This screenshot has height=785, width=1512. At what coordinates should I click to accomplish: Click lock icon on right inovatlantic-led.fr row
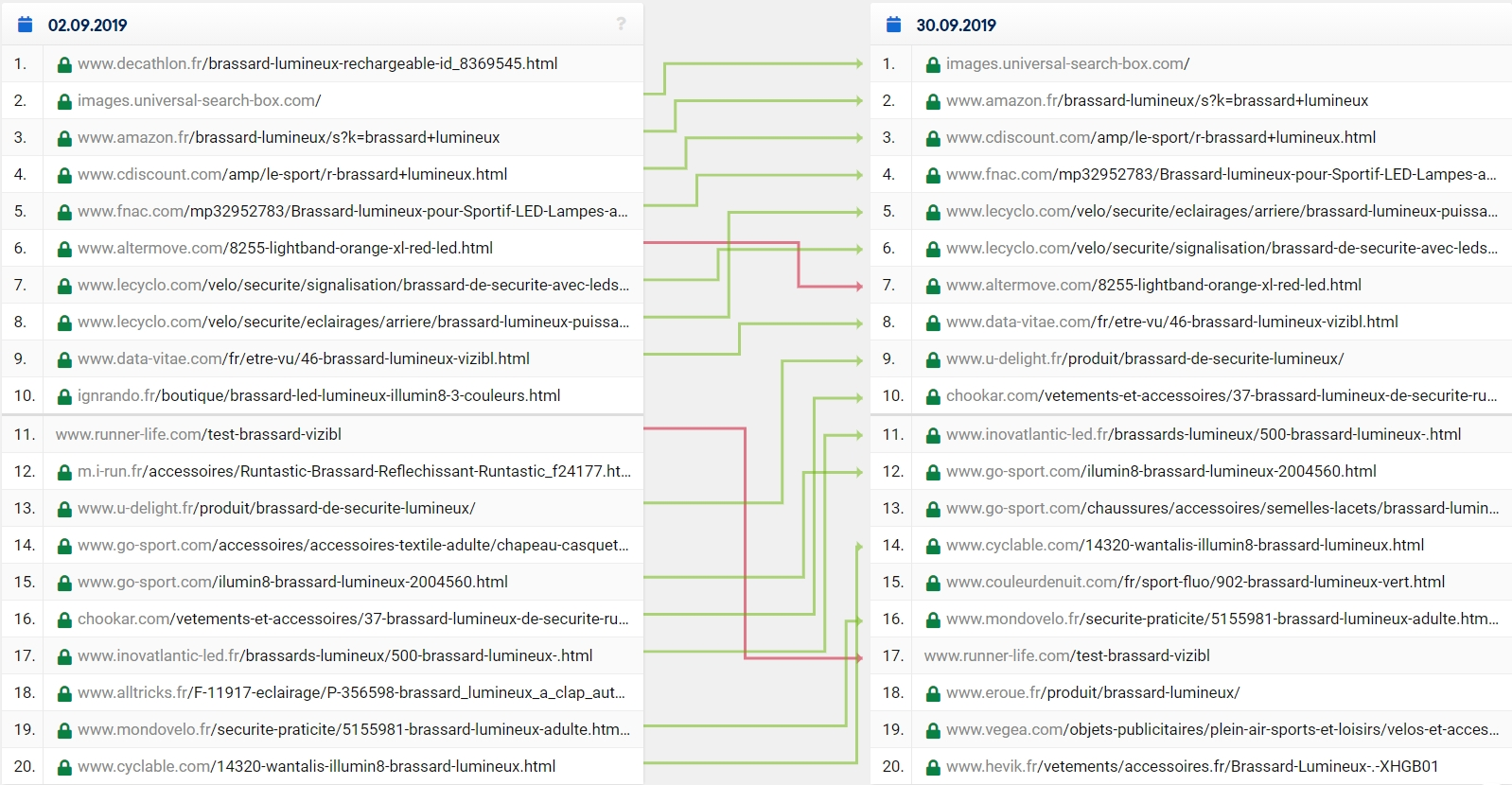933,435
